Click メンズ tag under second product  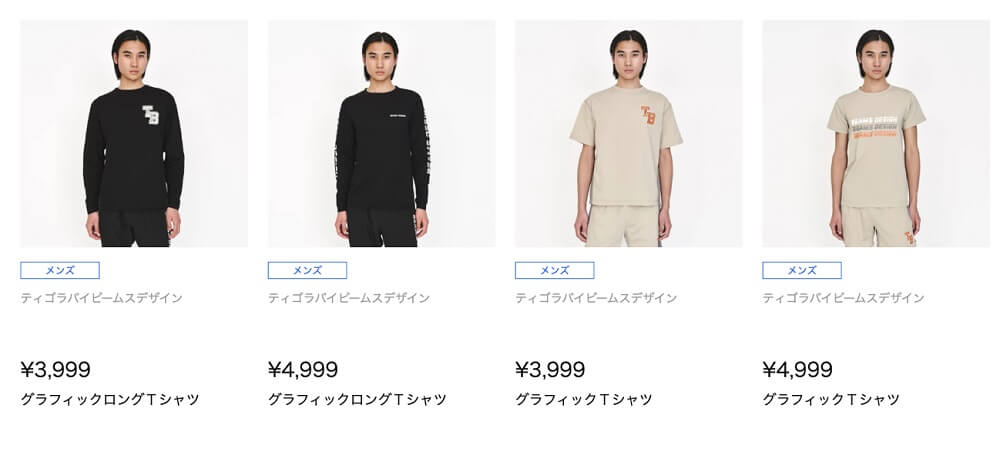click(307, 271)
